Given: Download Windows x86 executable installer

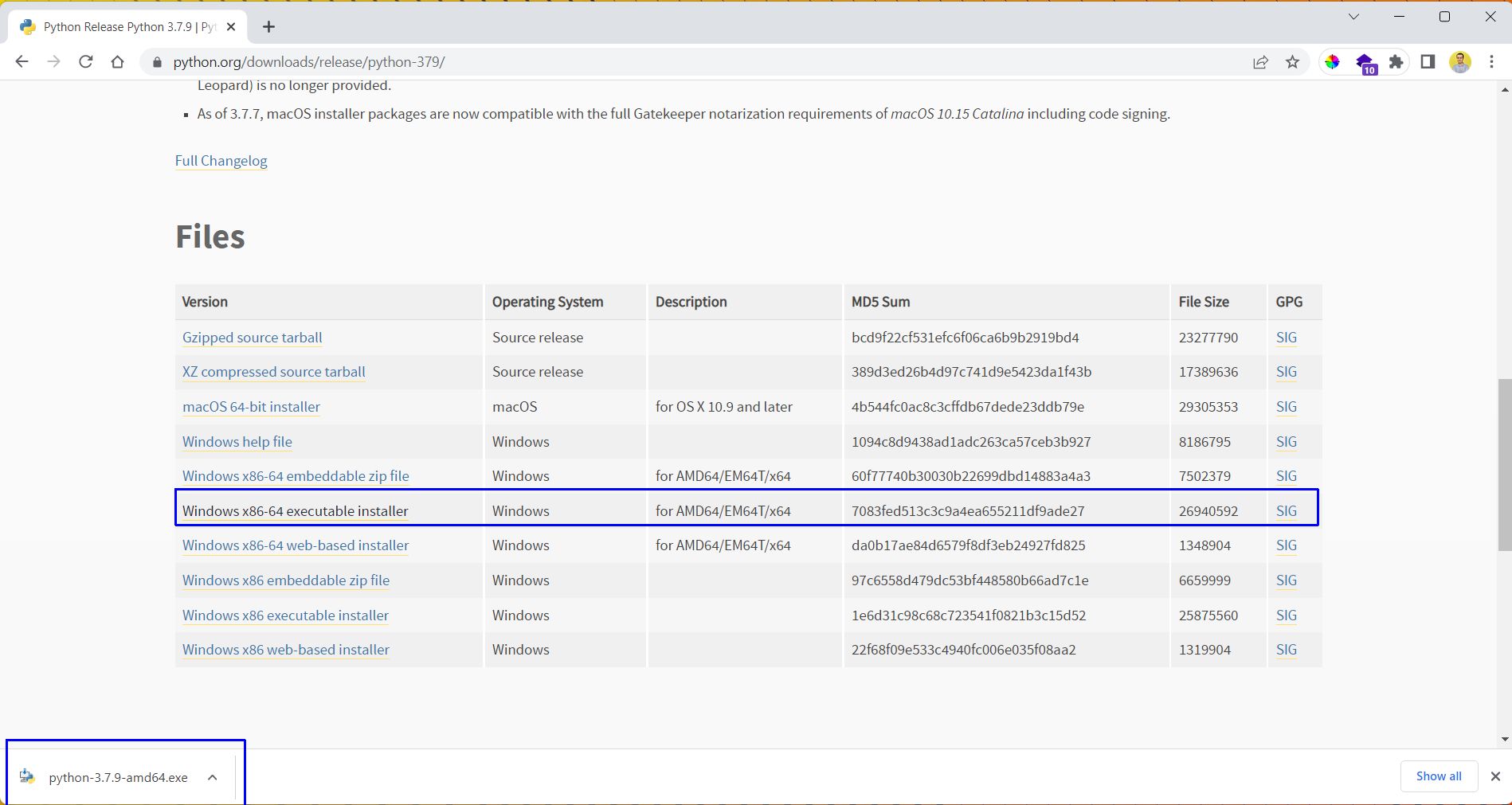Looking at the screenshot, I should tap(285, 615).
